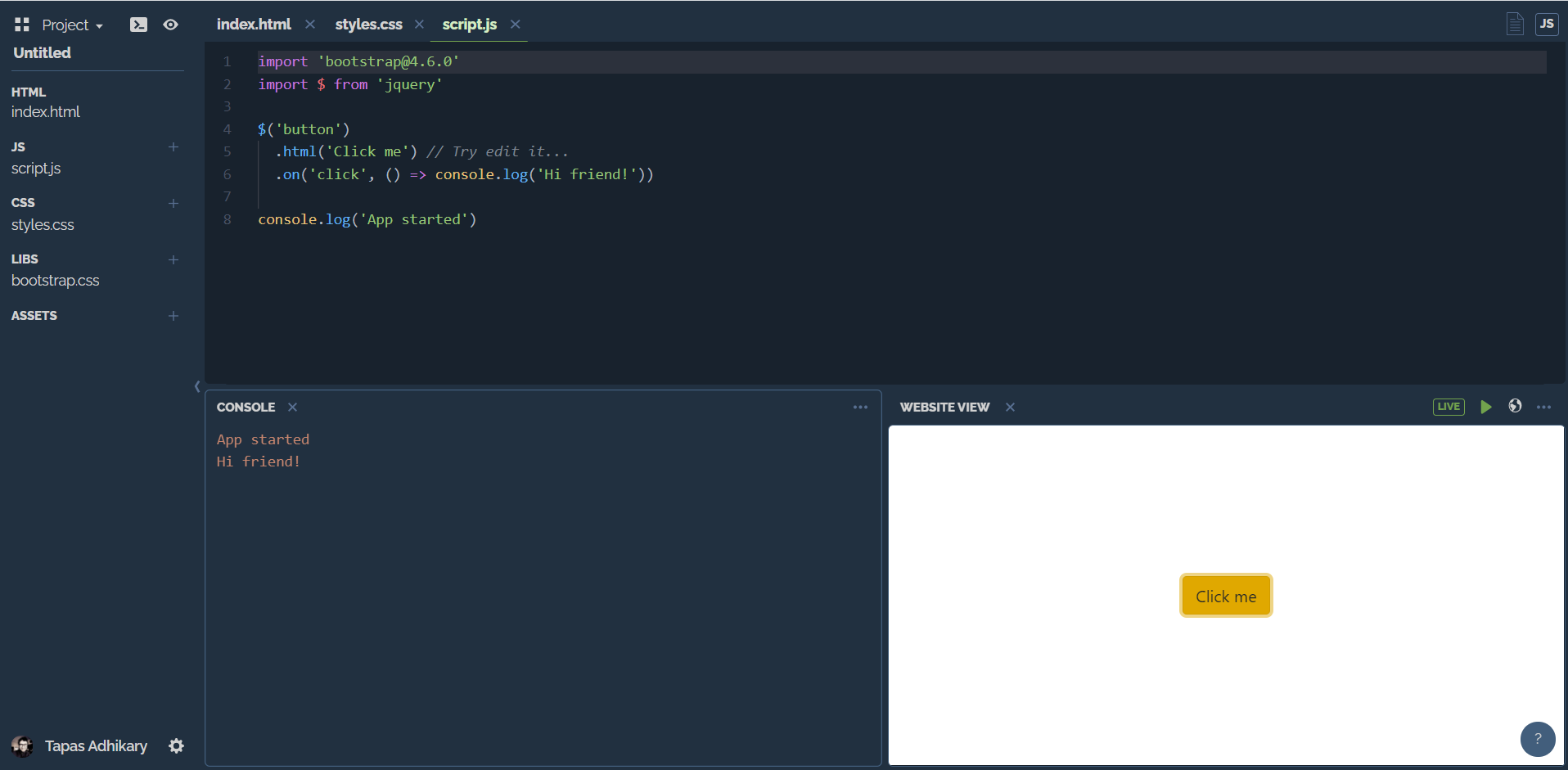Add a new CSS file with plus icon
The height and width of the screenshot is (770, 1568).
pyautogui.click(x=173, y=204)
